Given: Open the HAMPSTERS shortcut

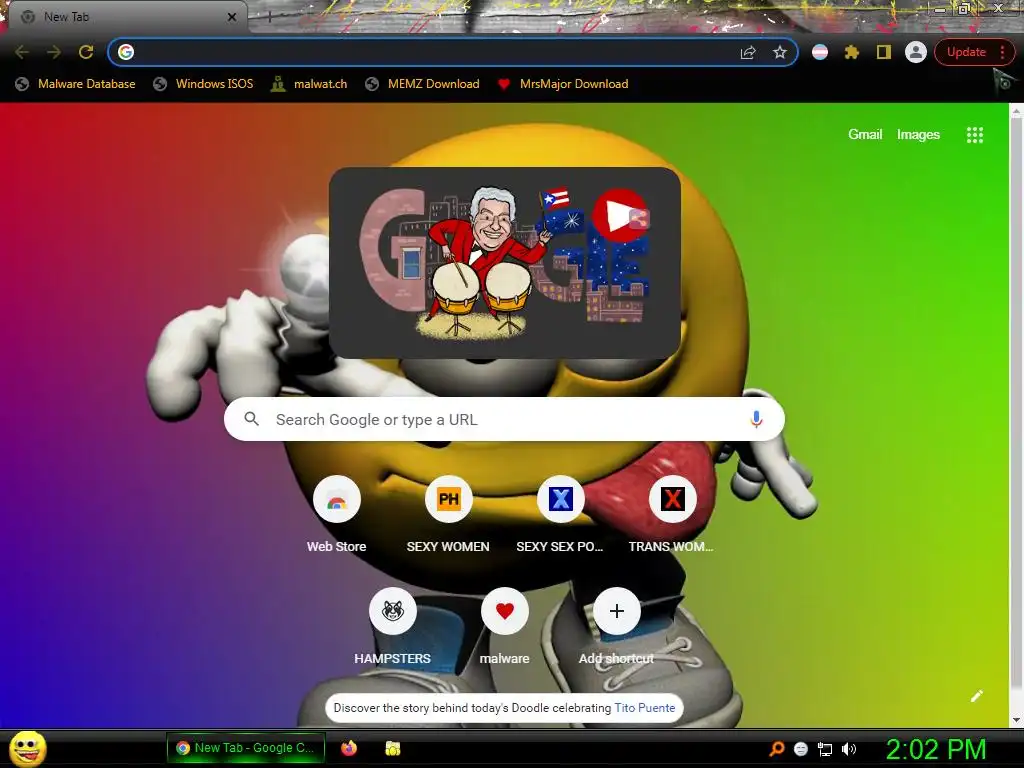Looking at the screenshot, I should click(x=392, y=611).
